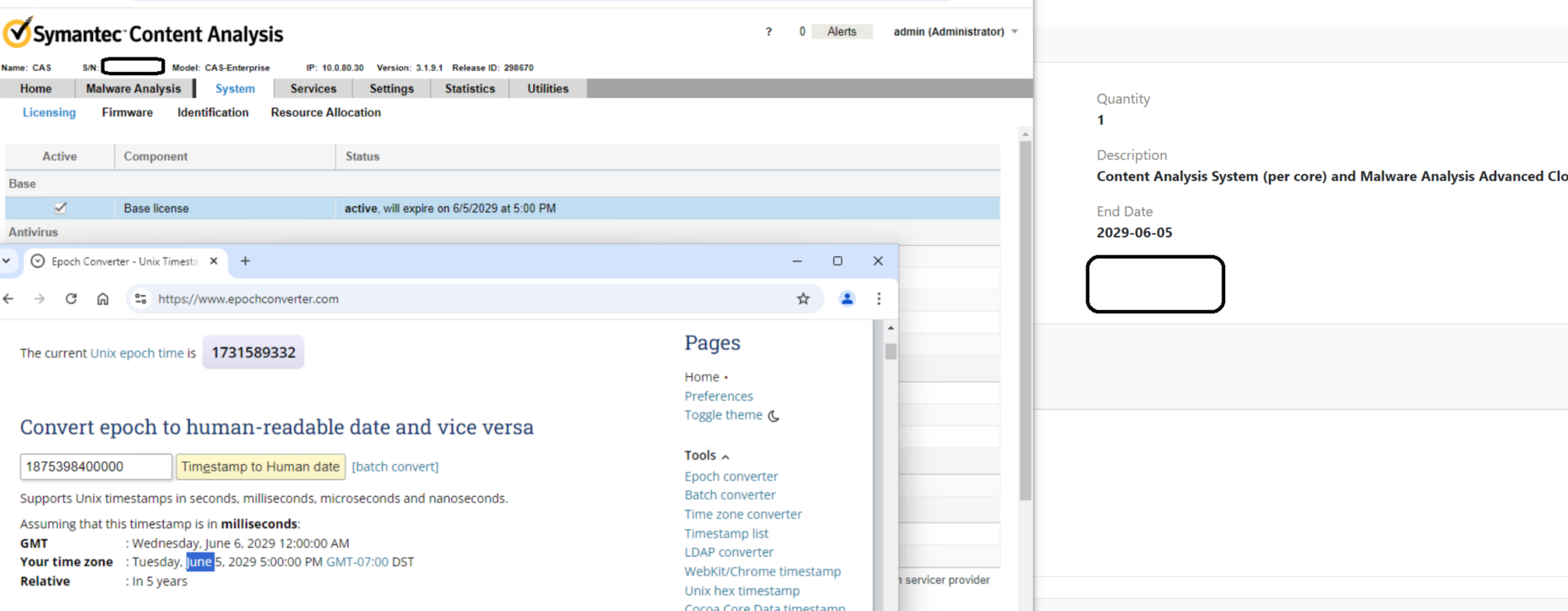Open the Preferences link under Pages
1568x611 pixels.
(x=719, y=396)
